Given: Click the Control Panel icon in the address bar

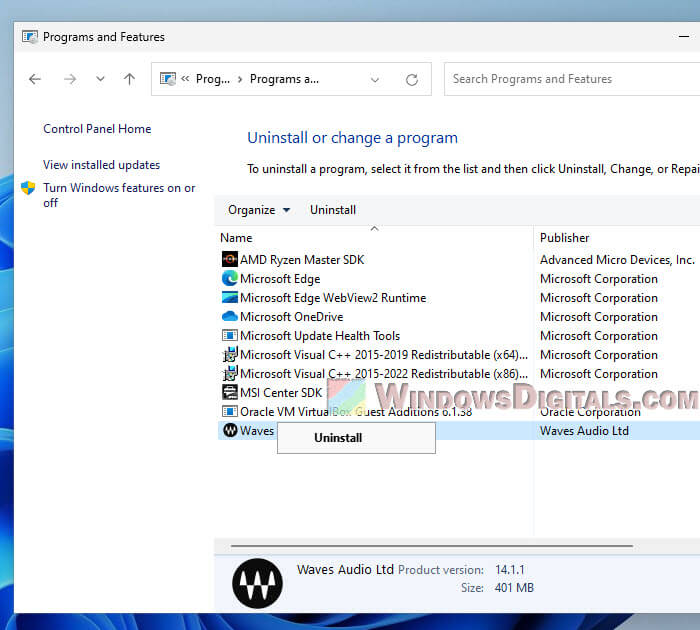Looking at the screenshot, I should pyautogui.click(x=168, y=79).
